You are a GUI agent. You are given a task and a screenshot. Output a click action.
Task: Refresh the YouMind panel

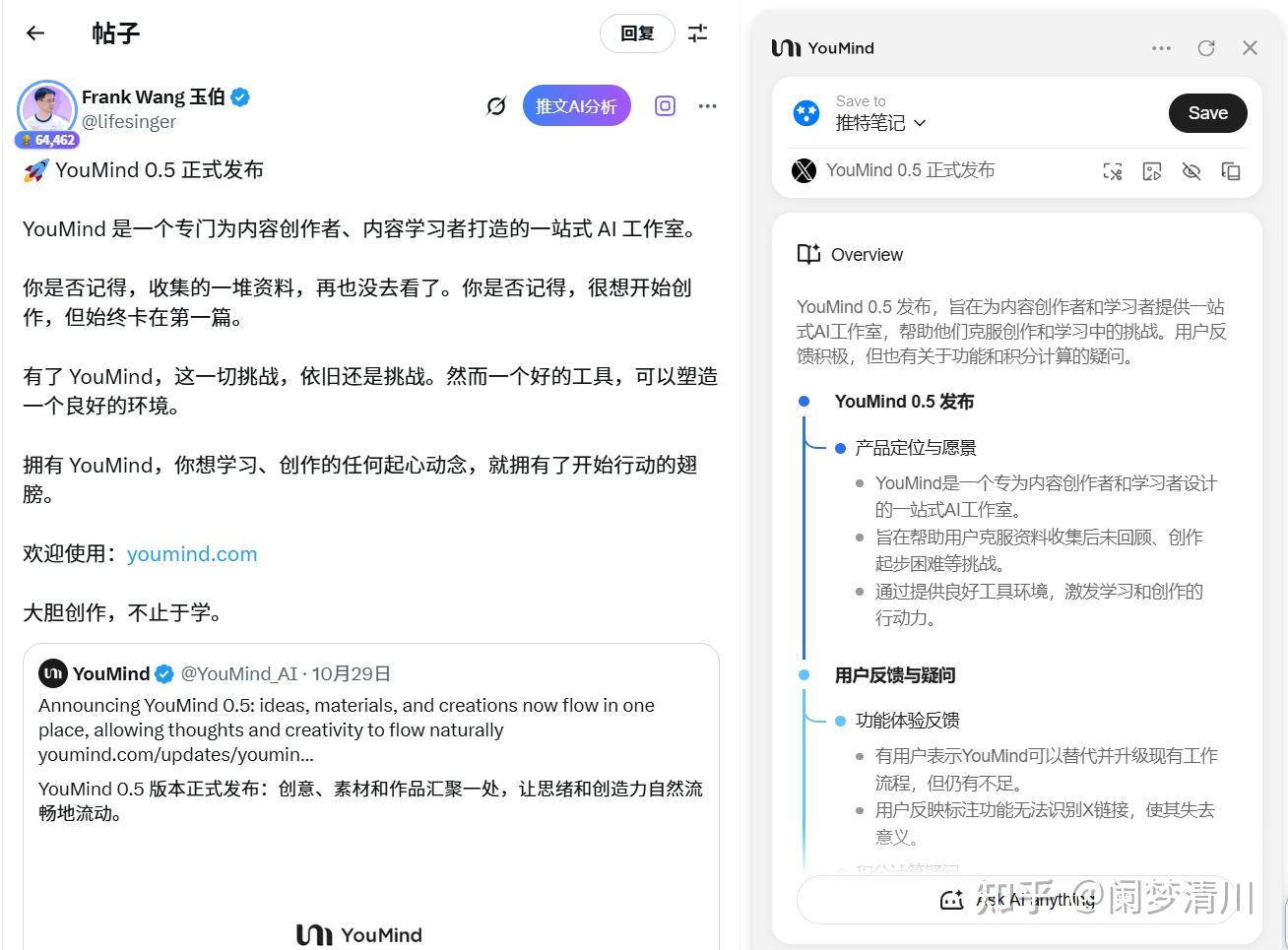[x=1206, y=47]
